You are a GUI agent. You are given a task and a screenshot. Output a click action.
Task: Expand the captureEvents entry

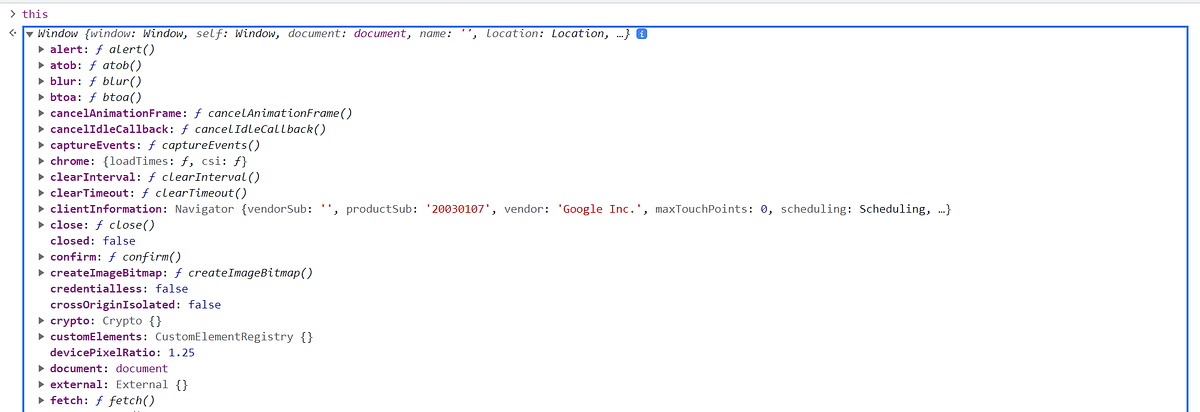(x=41, y=145)
